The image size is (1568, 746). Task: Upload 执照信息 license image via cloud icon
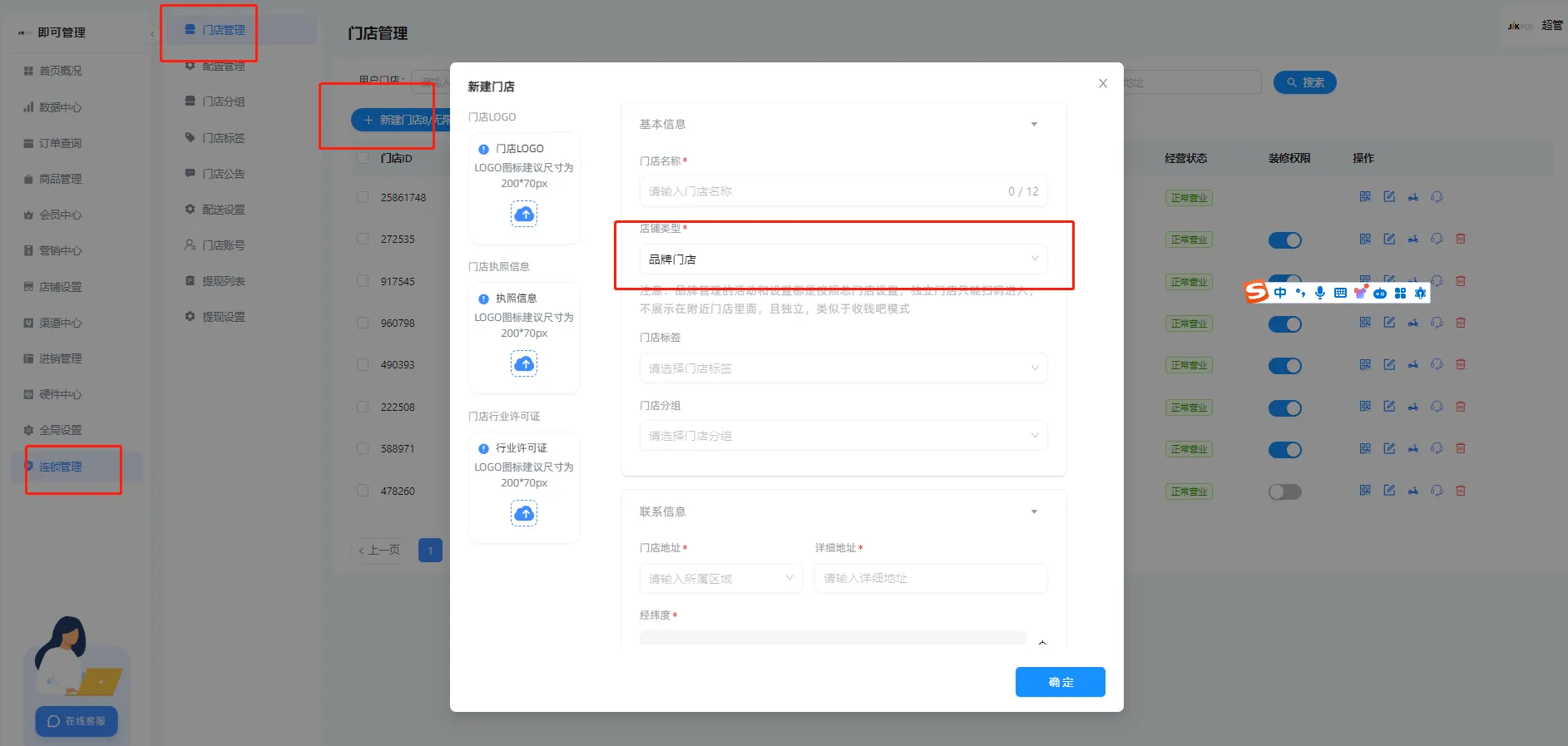click(x=524, y=364)
